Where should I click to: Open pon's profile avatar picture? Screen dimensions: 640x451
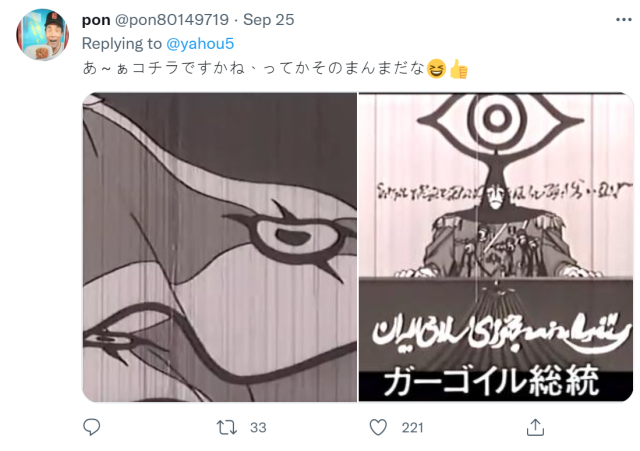point(42,35)
